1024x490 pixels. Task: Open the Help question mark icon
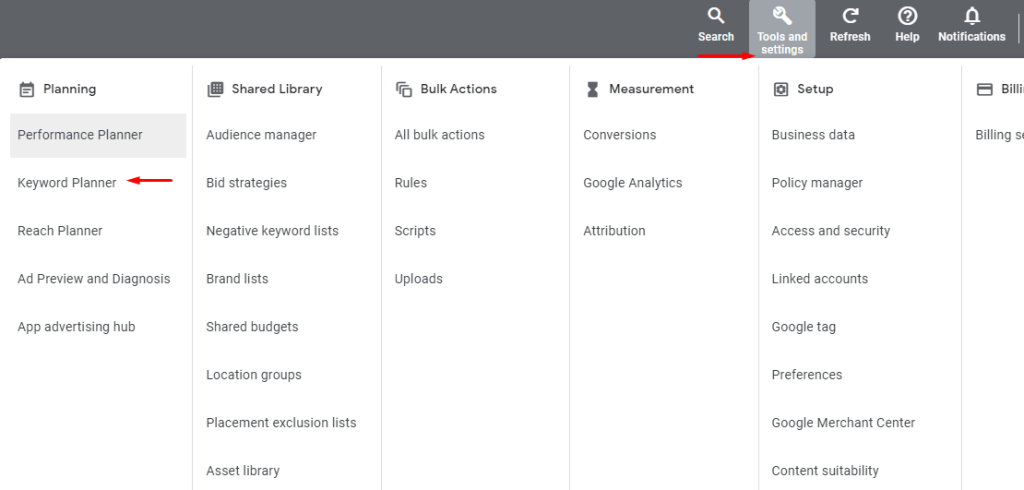pyautogui.click(x=907, y=16)
